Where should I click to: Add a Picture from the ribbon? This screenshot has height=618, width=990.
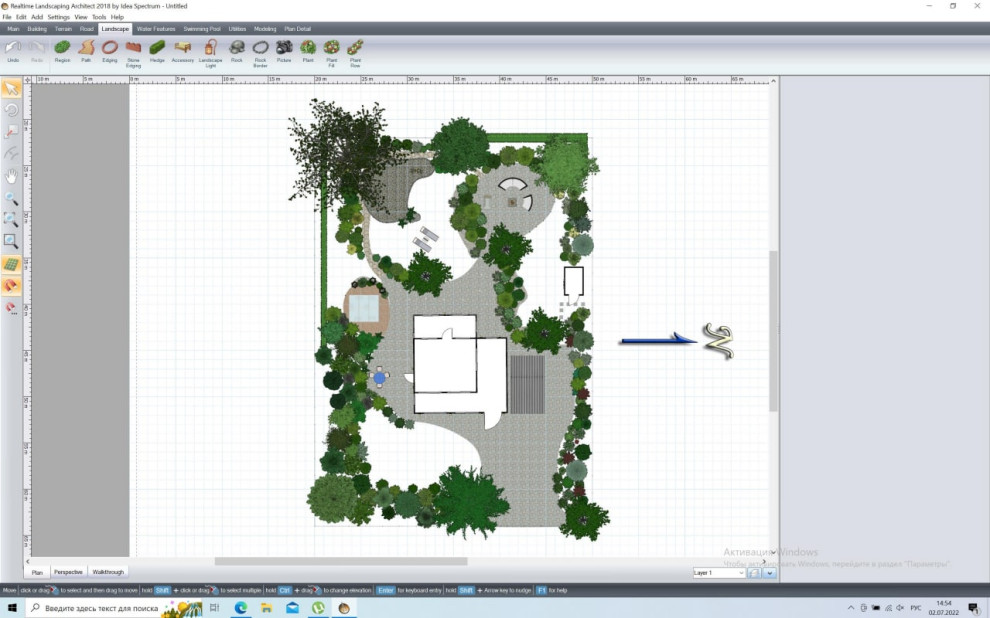(x=284, y=50)
